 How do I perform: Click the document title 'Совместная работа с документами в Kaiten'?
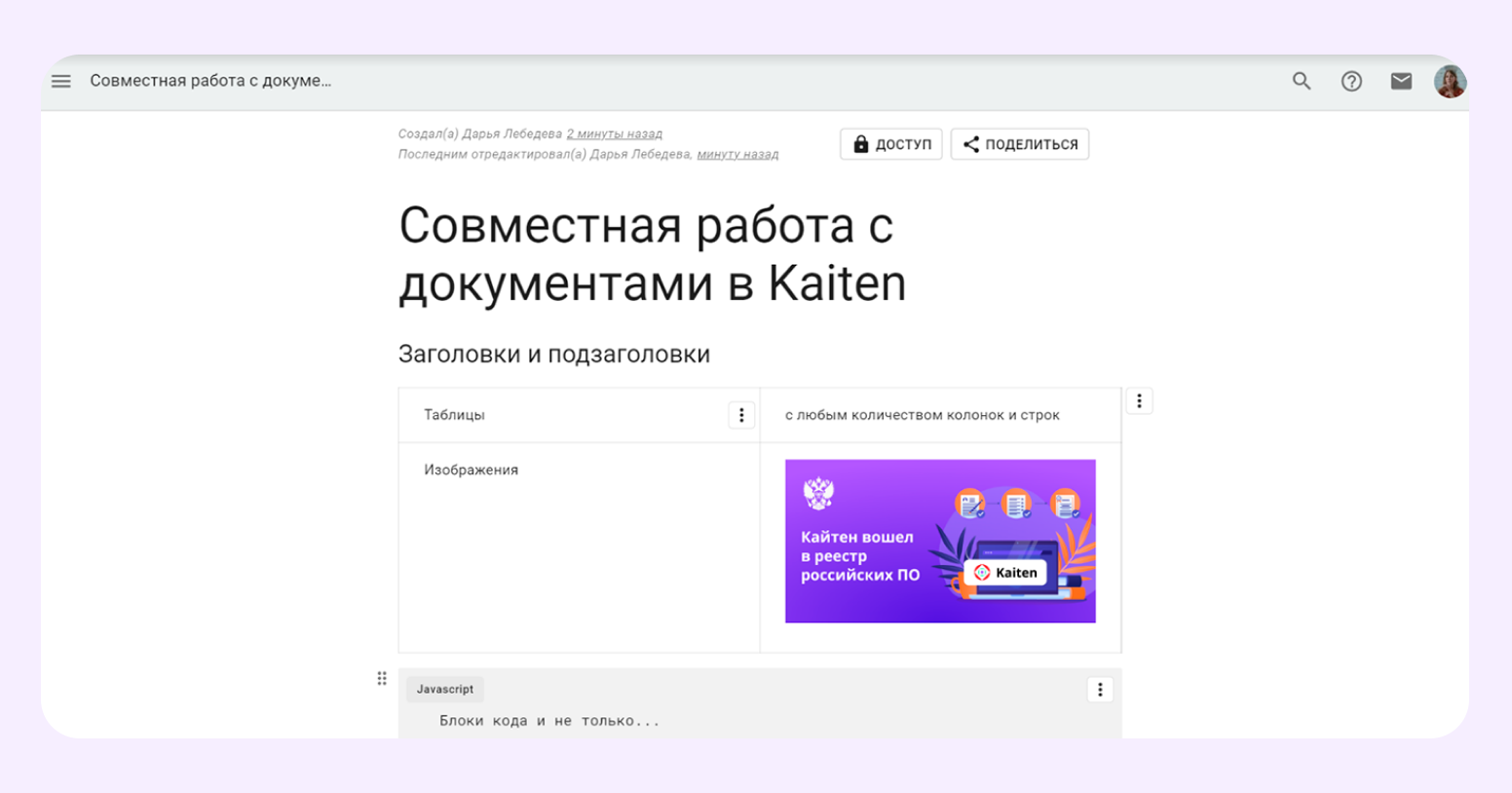click(x=652, y=254)
